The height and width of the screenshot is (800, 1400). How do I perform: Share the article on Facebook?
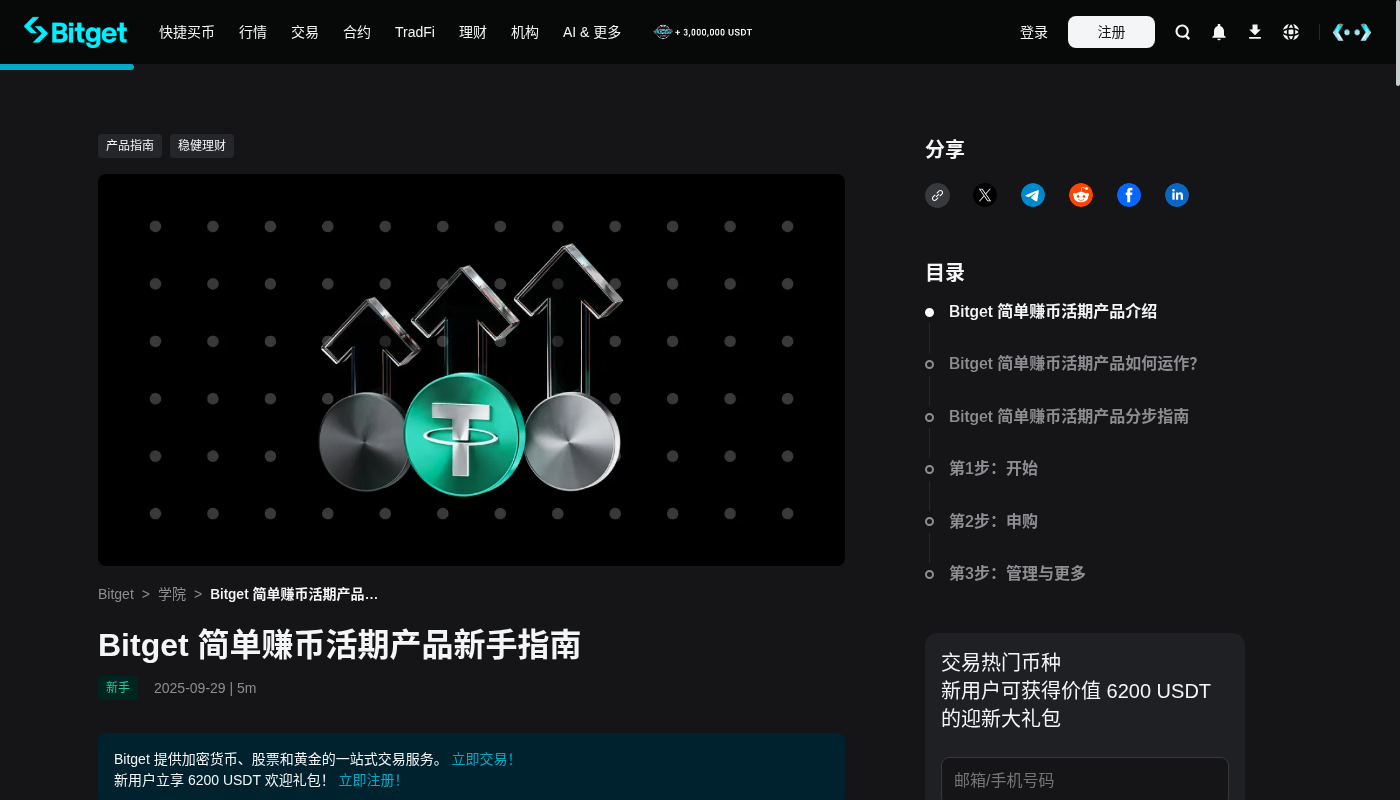1129,195
